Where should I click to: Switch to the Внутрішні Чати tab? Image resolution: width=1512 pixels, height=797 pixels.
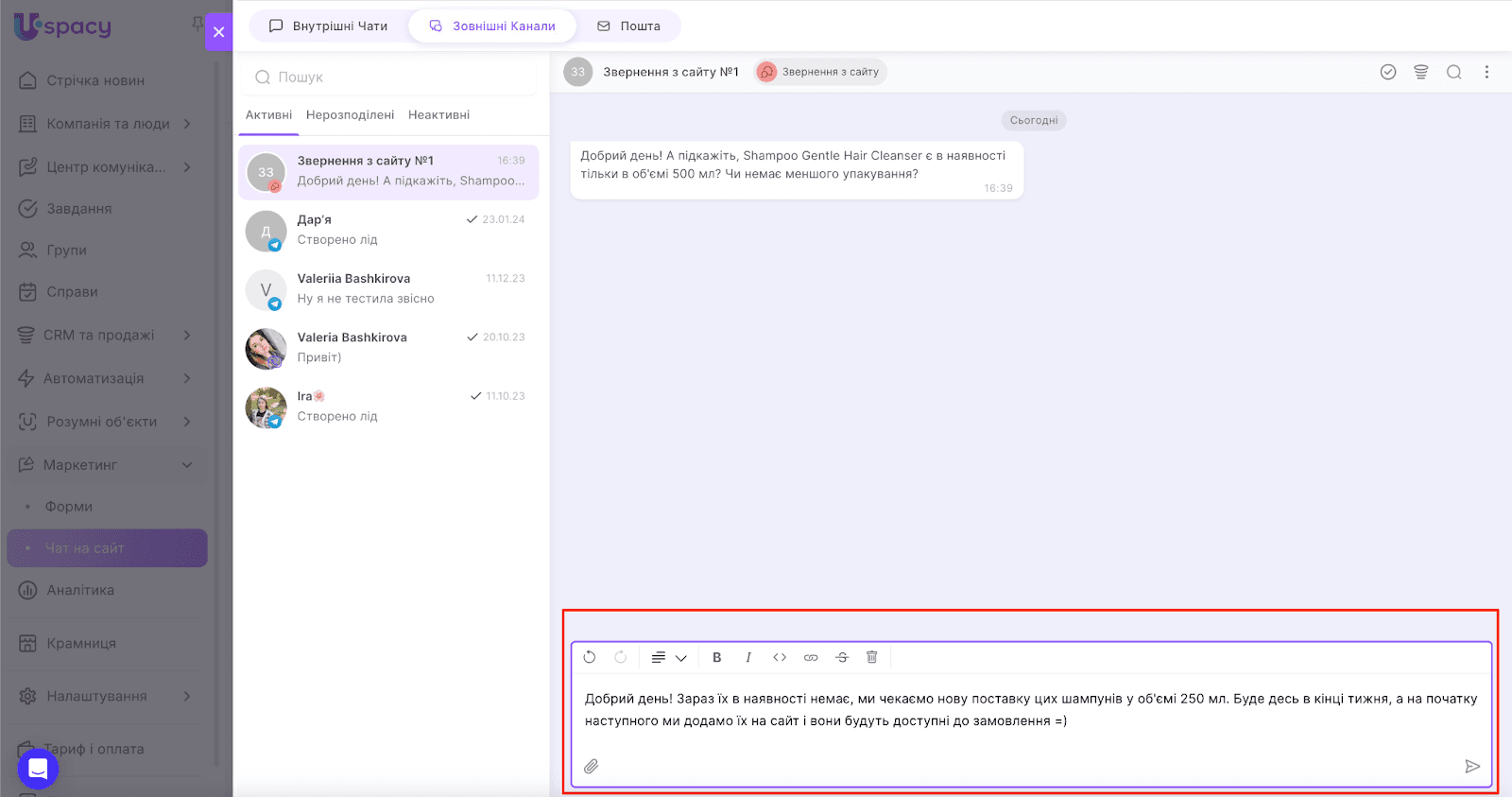329,26
